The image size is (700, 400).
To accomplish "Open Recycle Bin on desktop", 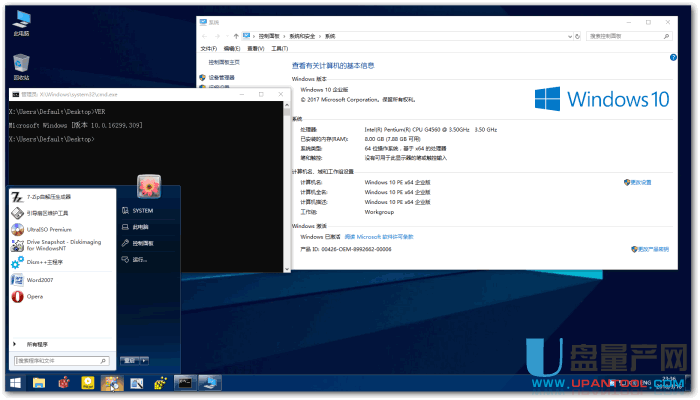I will 21,65.
